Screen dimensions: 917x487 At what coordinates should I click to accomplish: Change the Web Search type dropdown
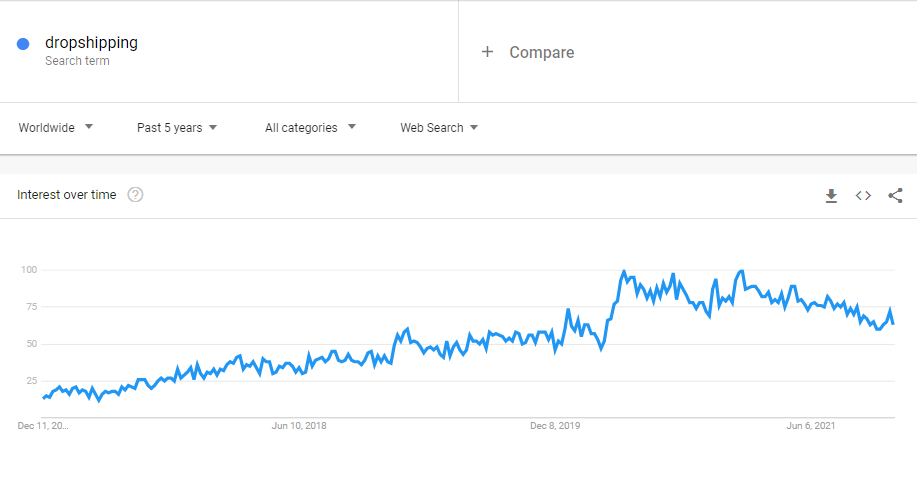[x=439, y=128]
